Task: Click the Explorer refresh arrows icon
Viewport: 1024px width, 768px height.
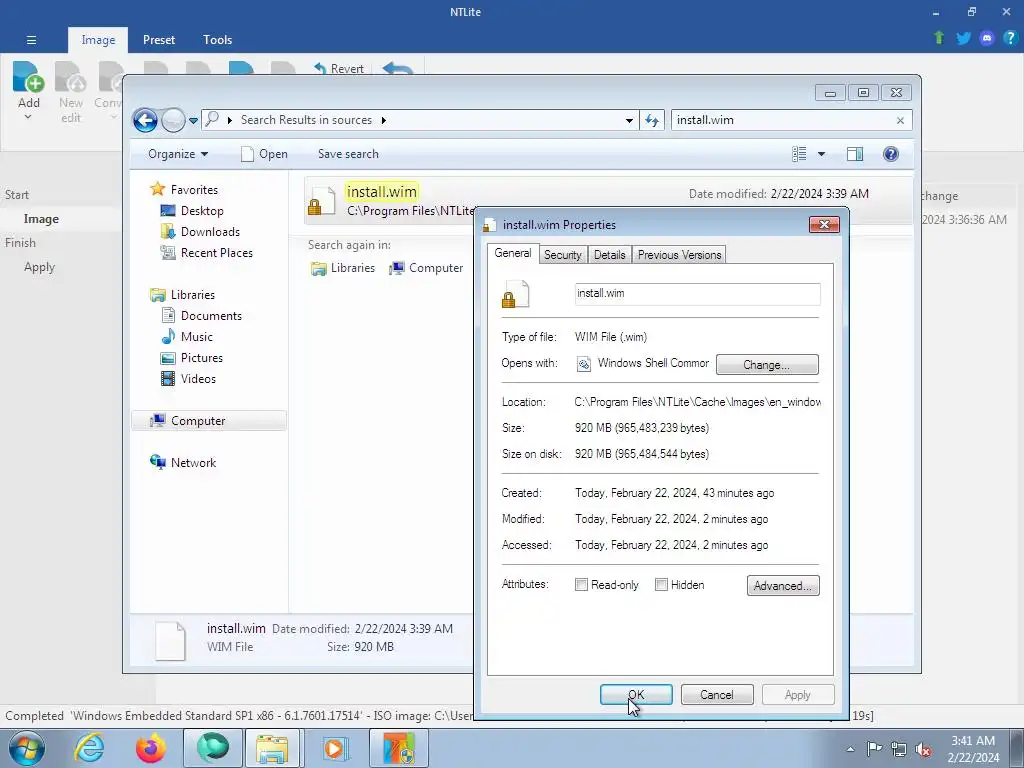Action: 652,120
